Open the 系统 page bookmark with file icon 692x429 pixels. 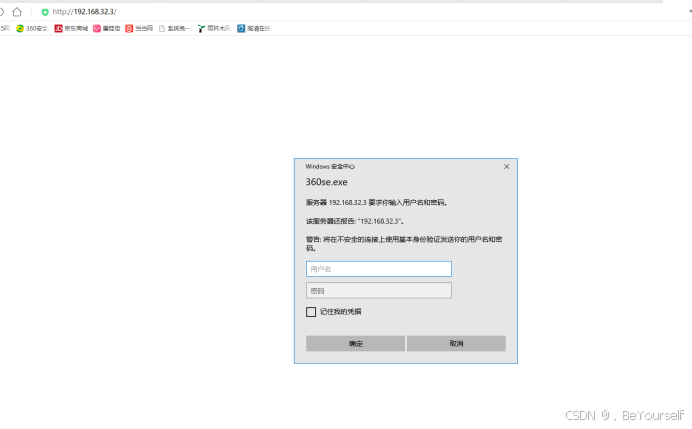click(x=175, y=28)
